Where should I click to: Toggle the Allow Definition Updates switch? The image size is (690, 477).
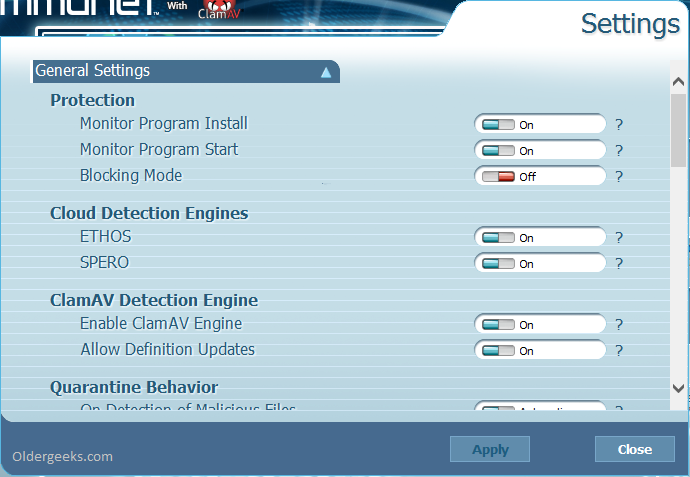point(498,351)
